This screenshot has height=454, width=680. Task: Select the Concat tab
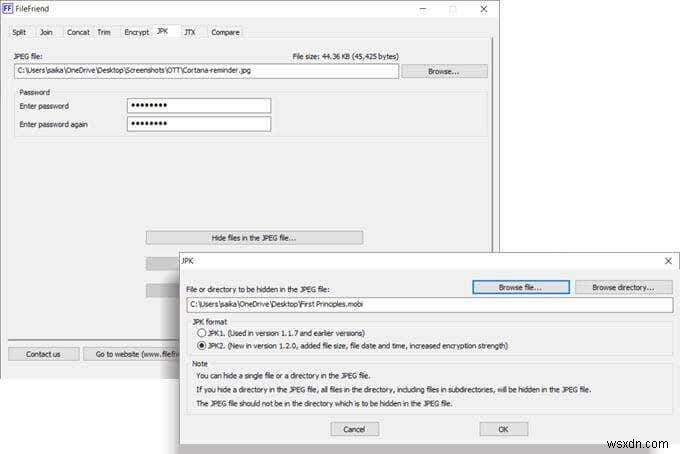(78, 32)
